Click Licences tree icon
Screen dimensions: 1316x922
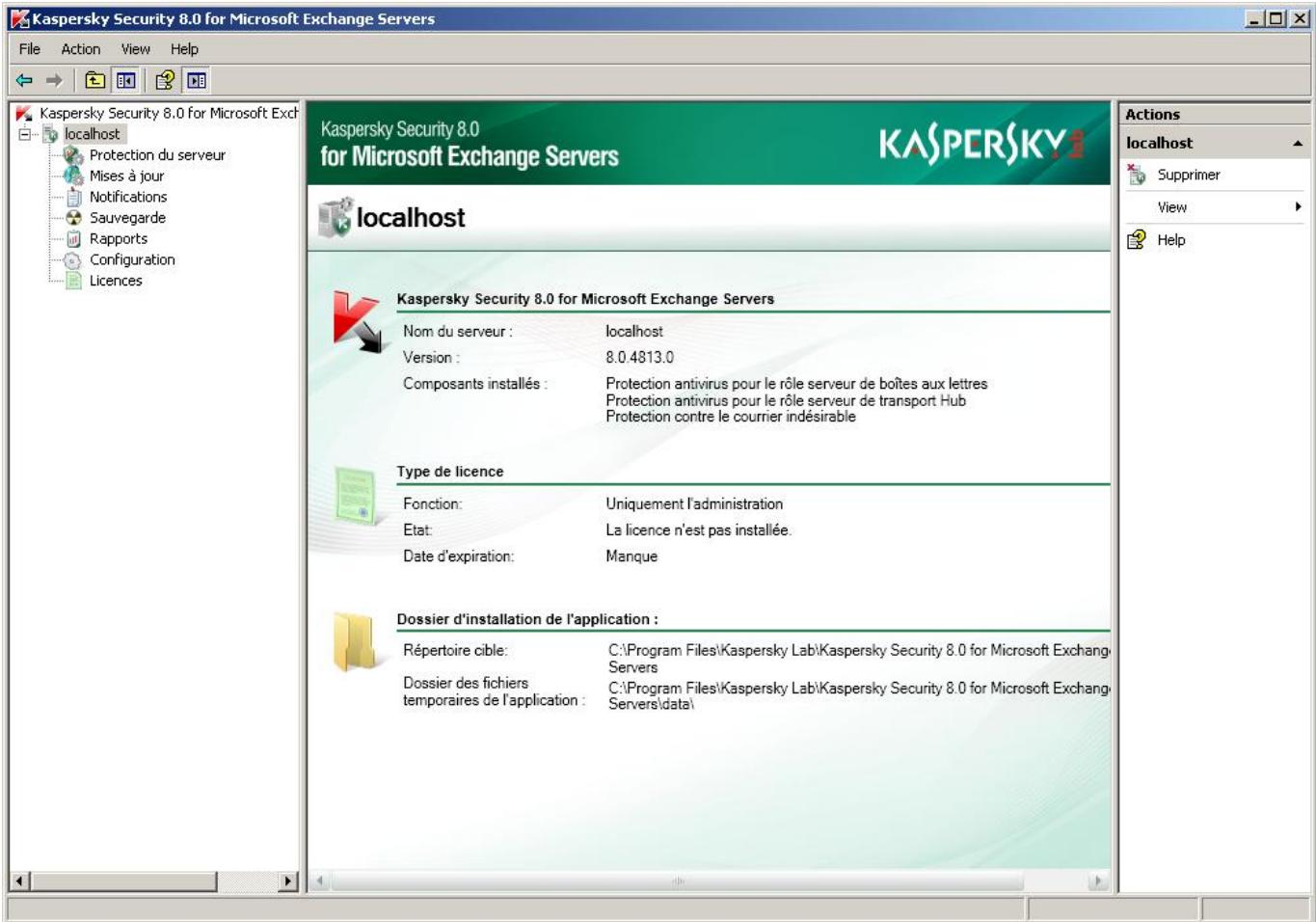(73, 281)
